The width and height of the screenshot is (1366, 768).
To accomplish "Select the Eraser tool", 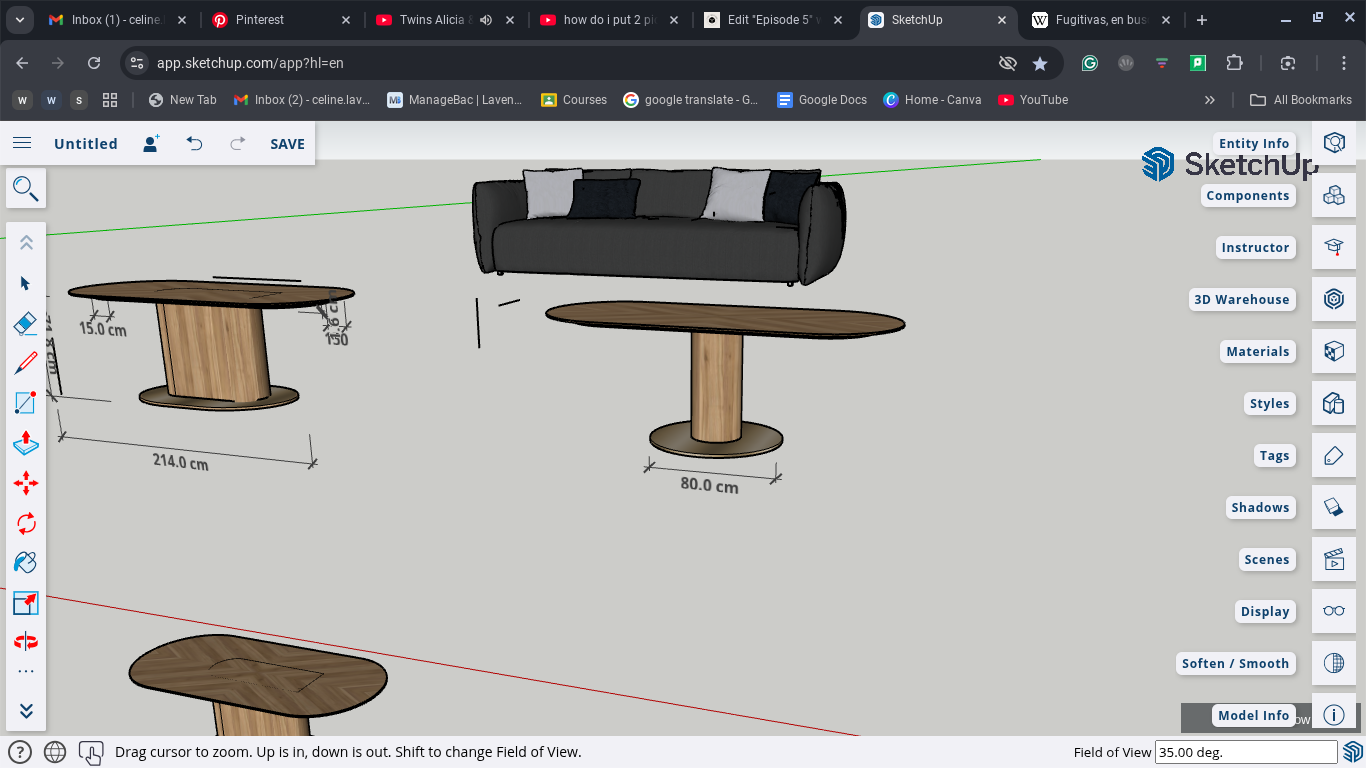I will (x=26, y=323).
